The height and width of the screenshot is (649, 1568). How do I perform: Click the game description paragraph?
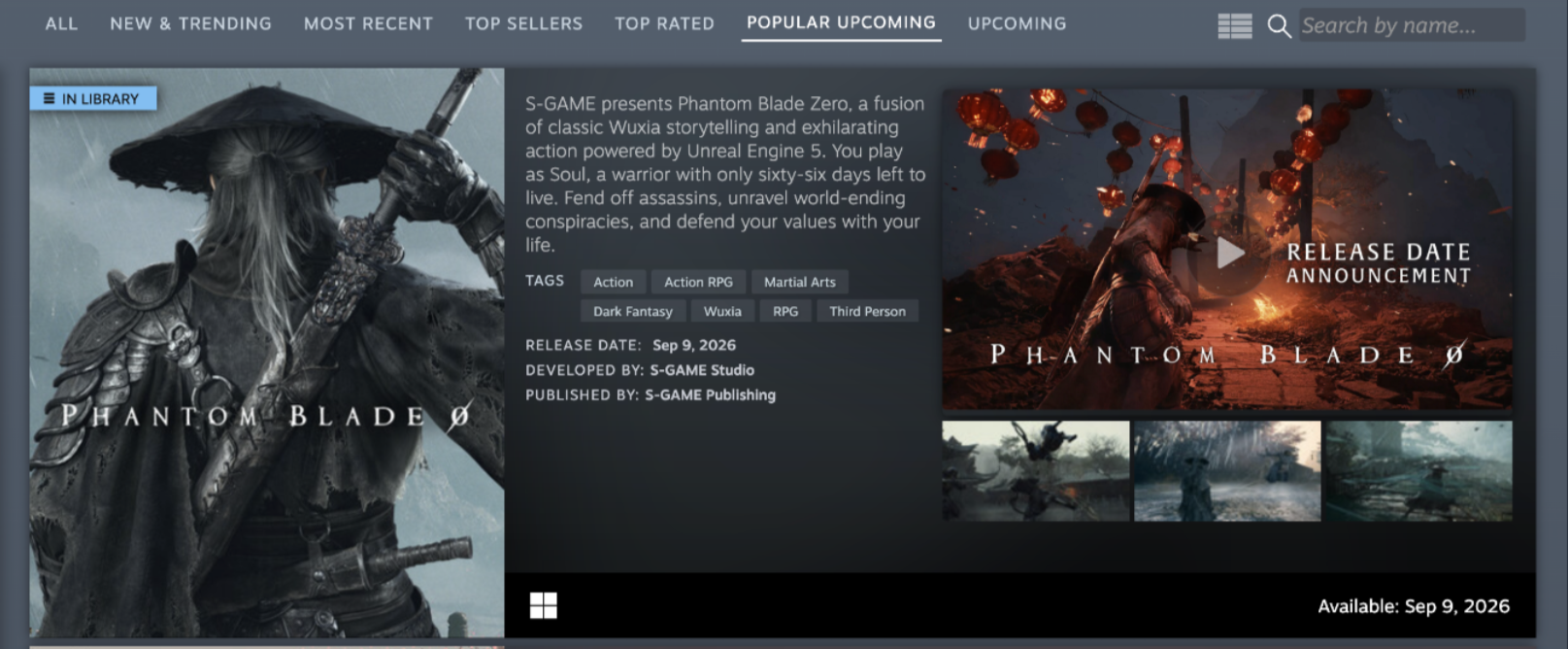click(x=725, y=174)
